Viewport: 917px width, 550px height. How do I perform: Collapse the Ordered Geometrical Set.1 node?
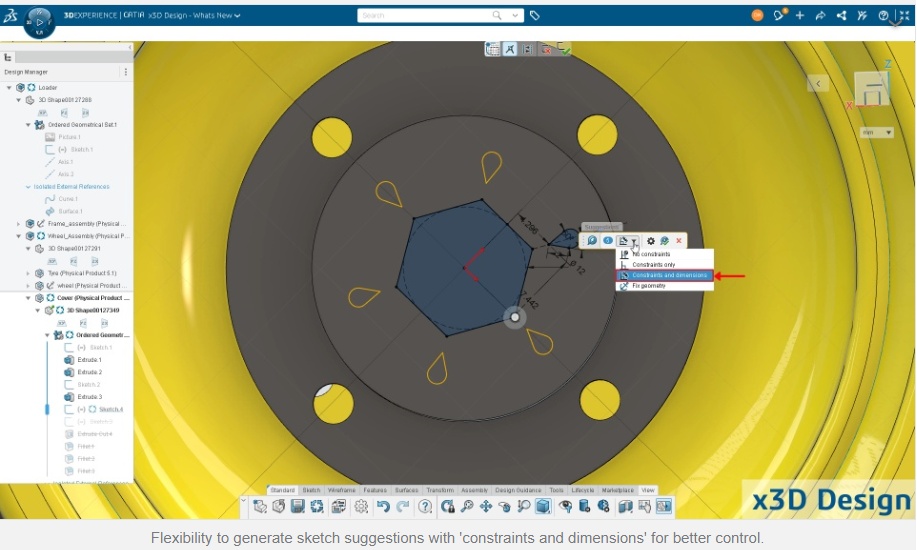click(28, 125)
